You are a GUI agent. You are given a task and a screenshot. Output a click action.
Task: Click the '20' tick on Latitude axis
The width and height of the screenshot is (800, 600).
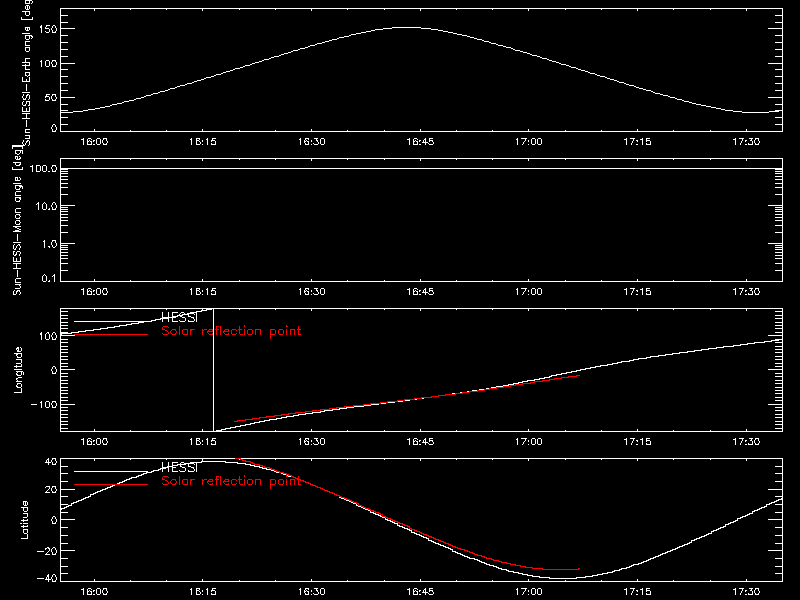(x=51, y=490)
